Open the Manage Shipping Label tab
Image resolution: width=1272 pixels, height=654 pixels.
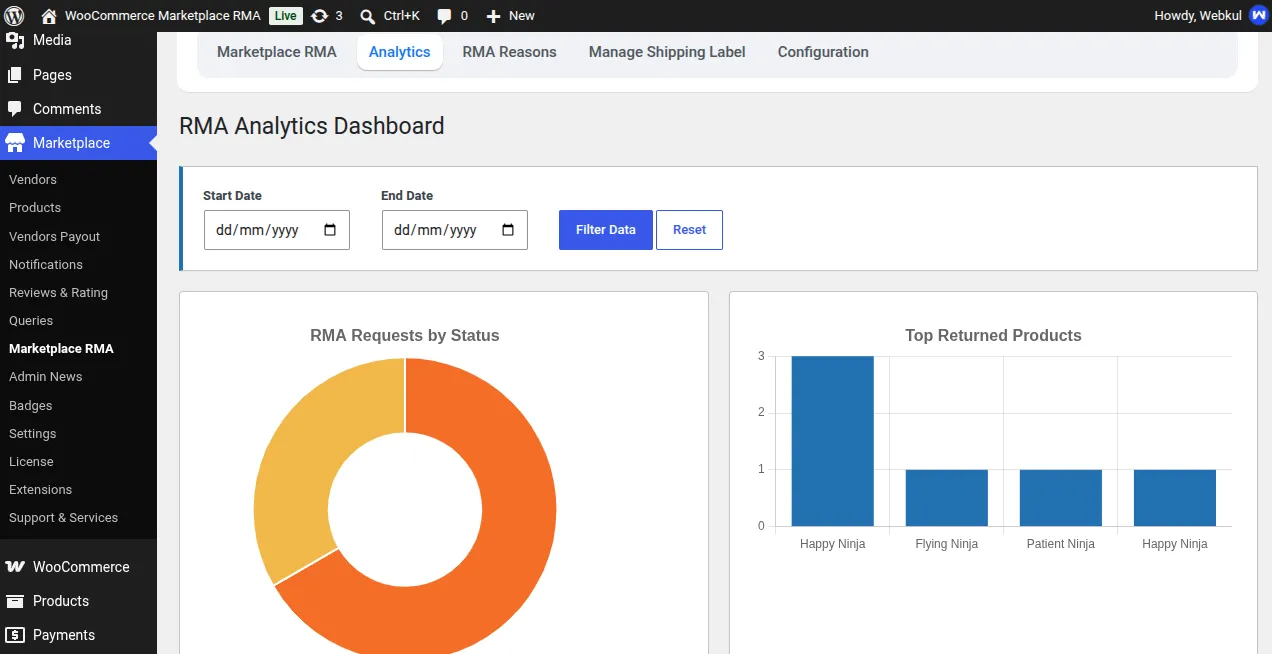coord(667,52)
